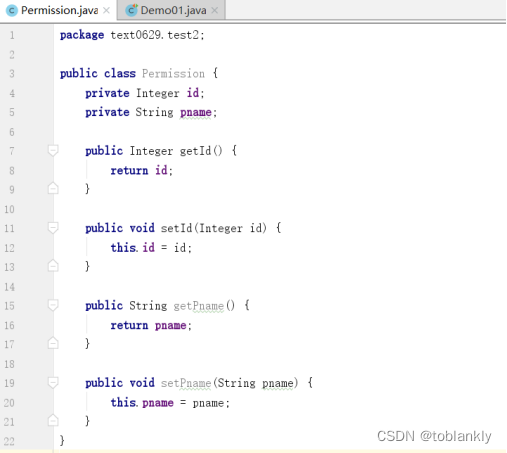This screenshot has width=507, height=453.
Task: Click line number 22 in the gutter
Action: (x=9, y=441)
